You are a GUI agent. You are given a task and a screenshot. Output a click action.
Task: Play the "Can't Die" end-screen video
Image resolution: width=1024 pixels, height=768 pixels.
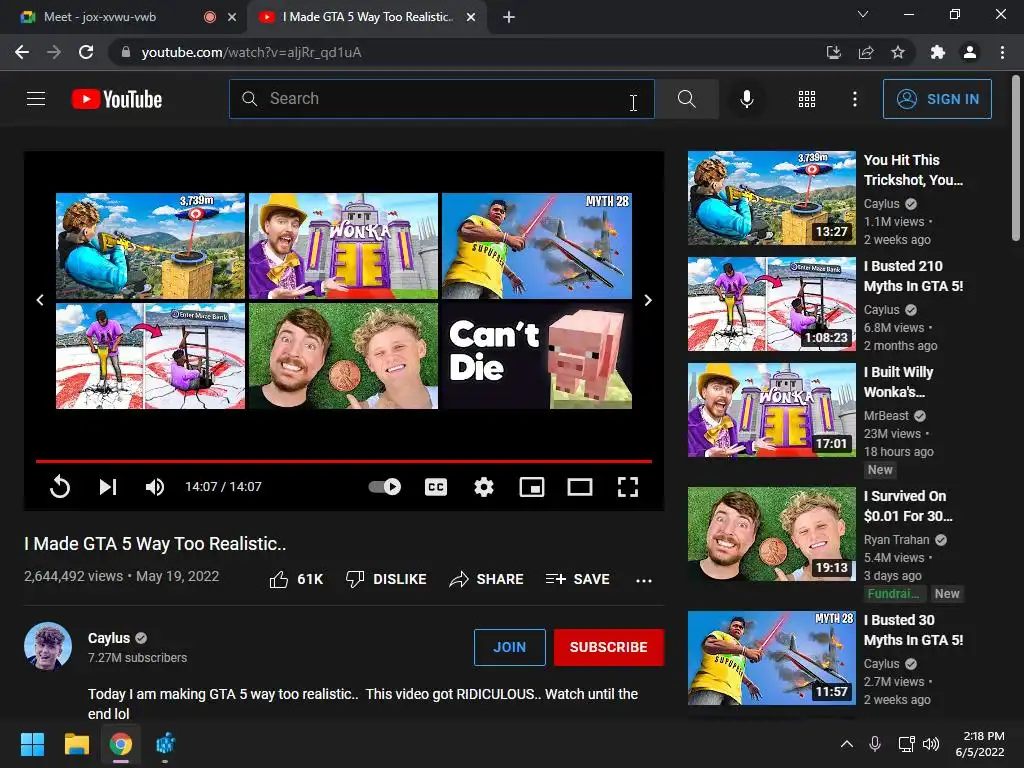[537, 355]
